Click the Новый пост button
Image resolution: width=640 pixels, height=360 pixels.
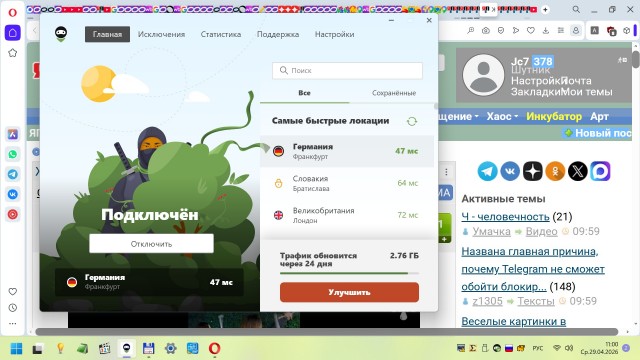click(598, 133)
